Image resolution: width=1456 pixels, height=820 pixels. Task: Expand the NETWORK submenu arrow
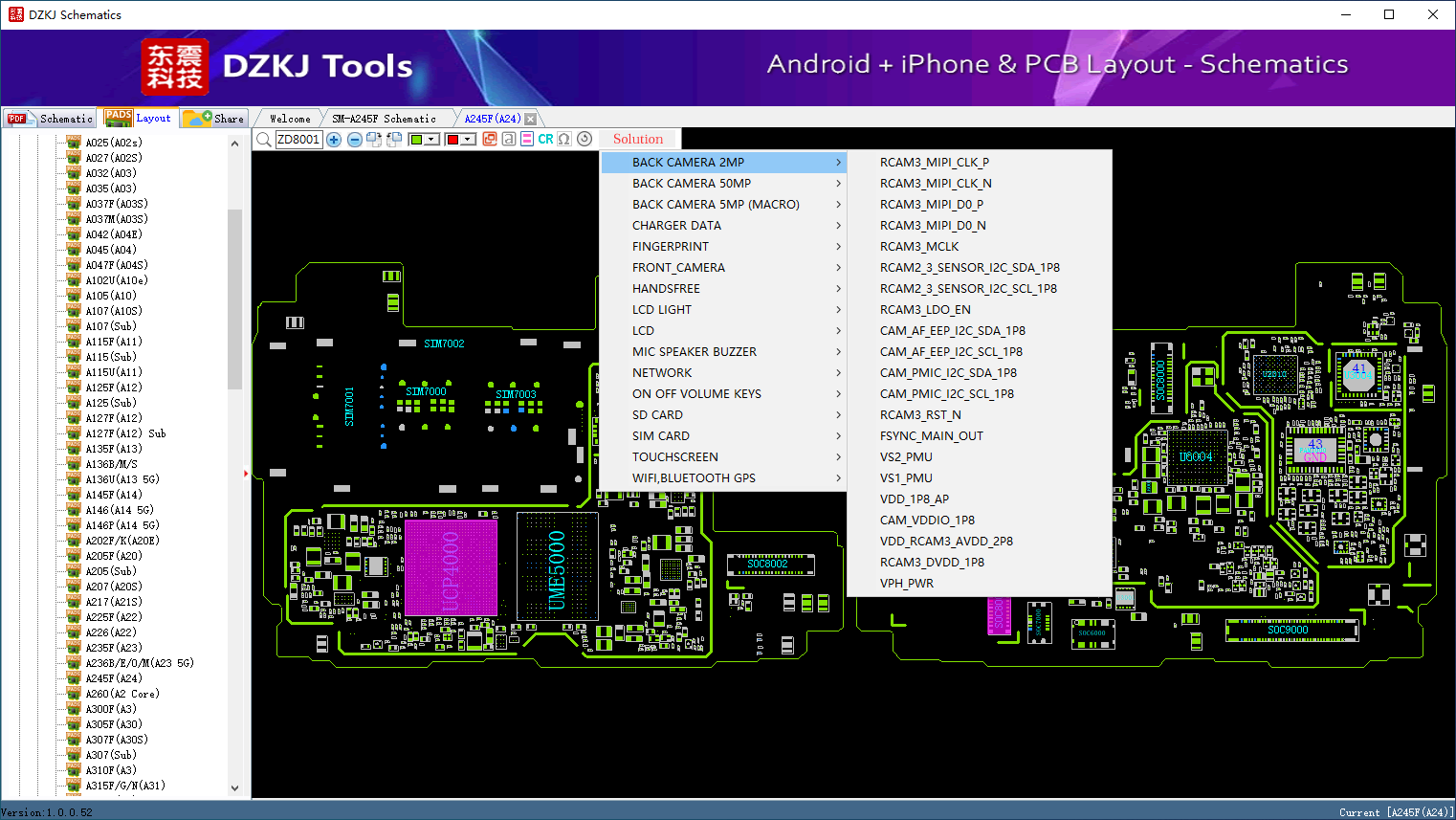pyautogui.click(x=838, y=373)
